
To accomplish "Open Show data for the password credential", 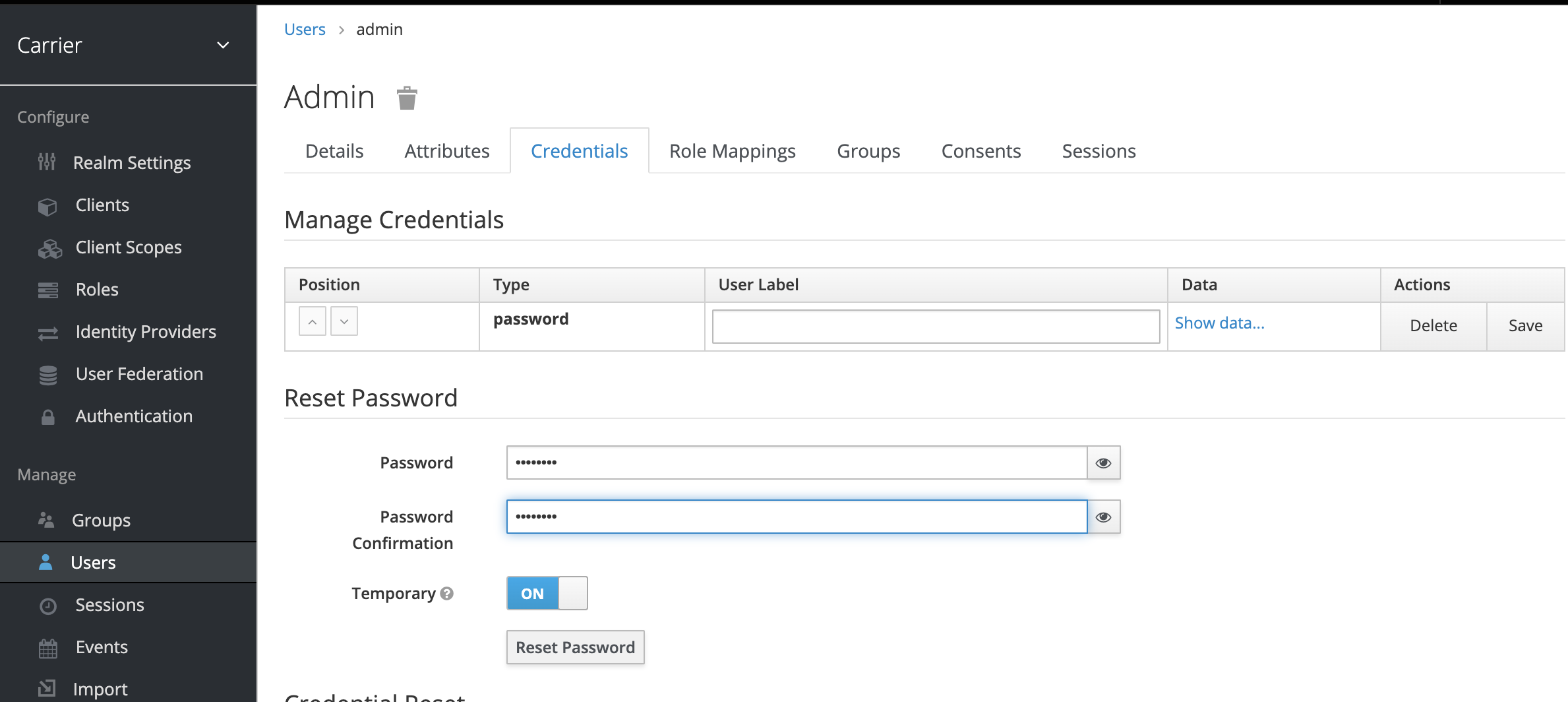I will [1219, 323].
